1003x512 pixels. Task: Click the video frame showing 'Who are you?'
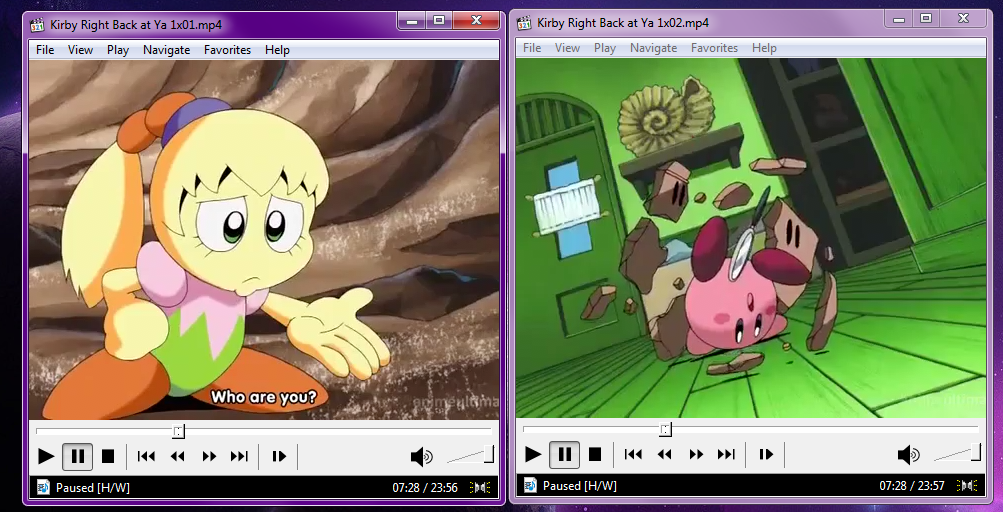point(264,240)
